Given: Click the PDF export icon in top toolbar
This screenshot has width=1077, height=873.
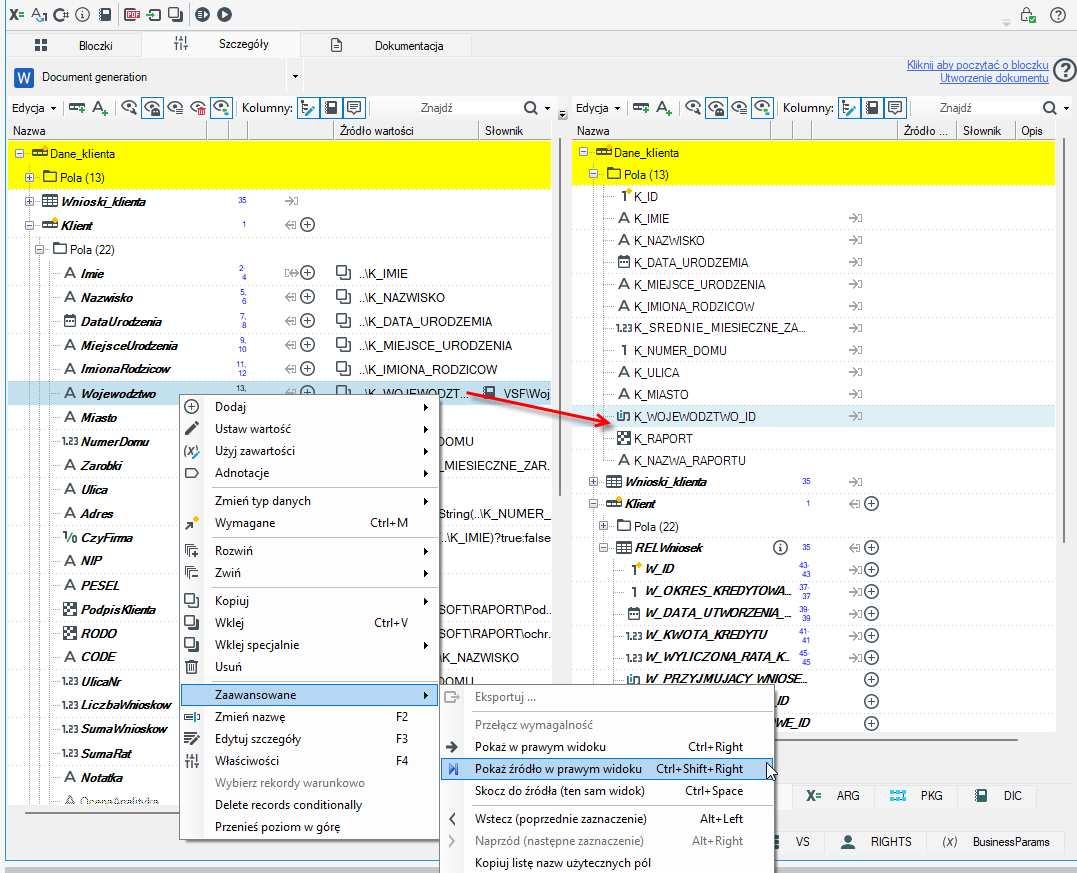Looking at the screenshot, I should pos(133,14).
